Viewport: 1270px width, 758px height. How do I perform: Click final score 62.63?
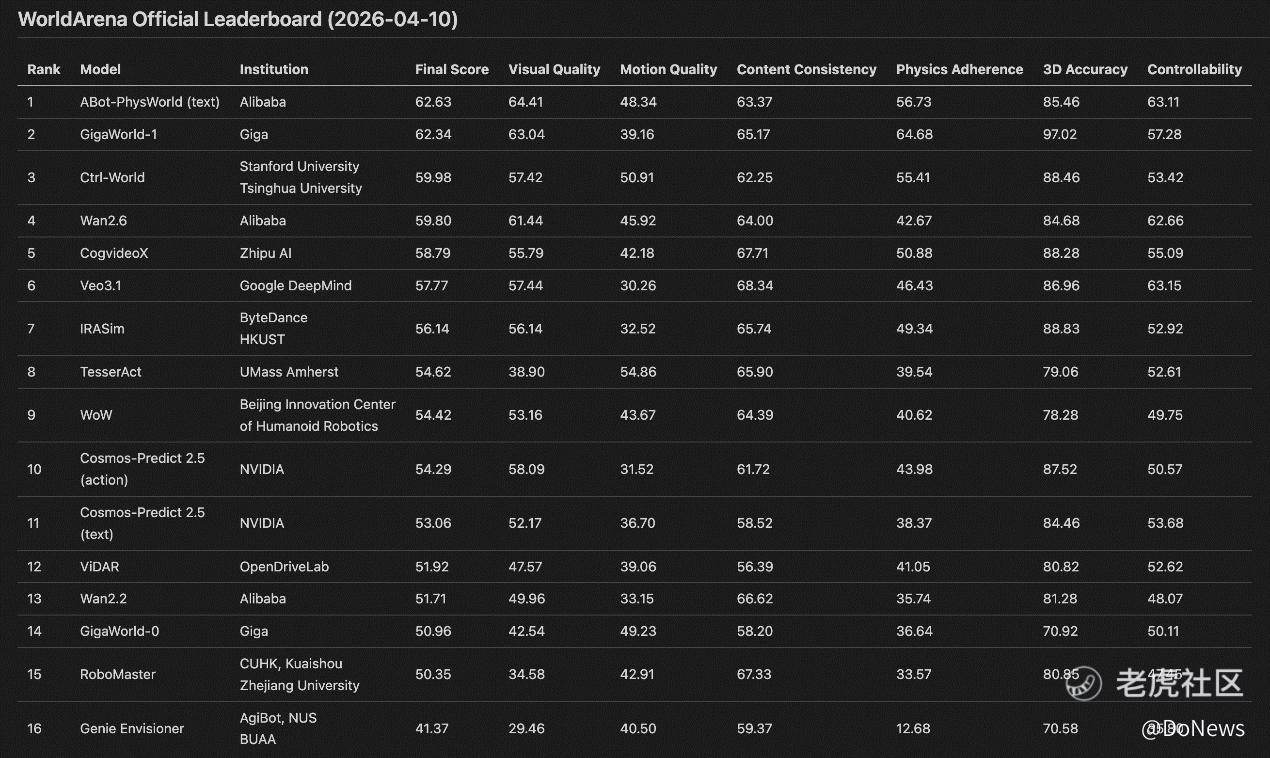coord(433,102)
